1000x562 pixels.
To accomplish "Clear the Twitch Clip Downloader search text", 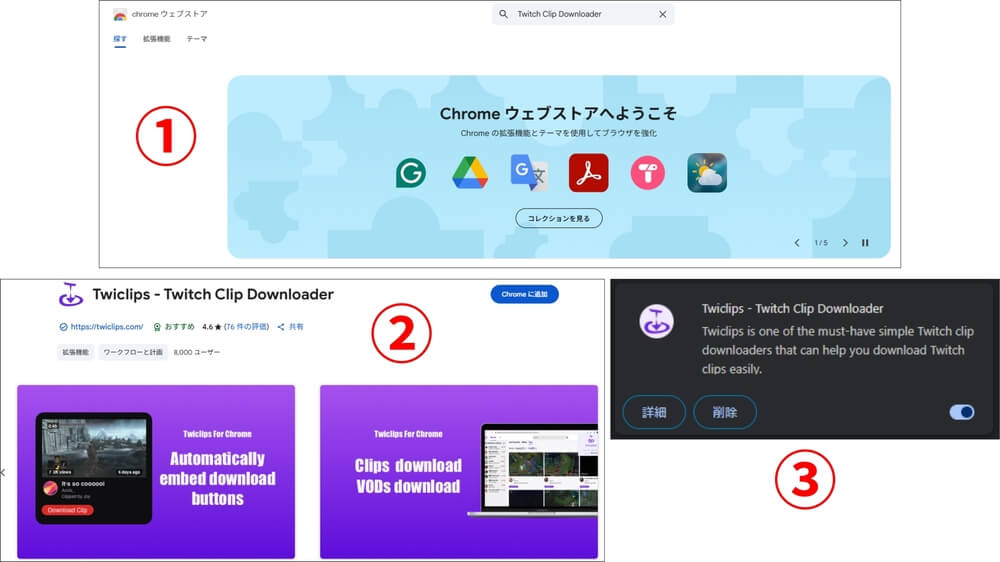I will [x=663, y=14].
